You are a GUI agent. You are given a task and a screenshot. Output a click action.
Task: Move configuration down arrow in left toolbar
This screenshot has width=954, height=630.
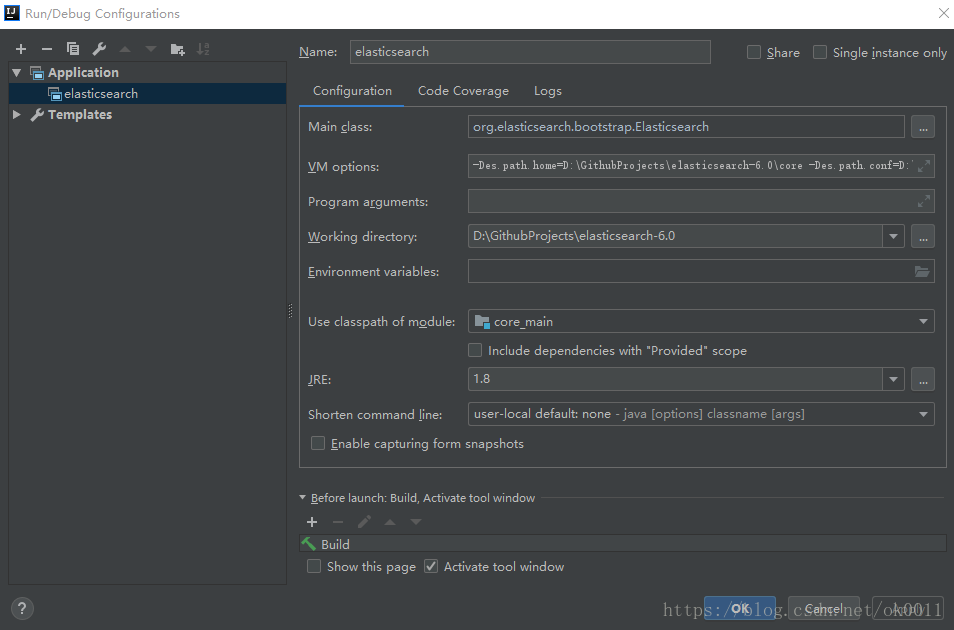tap(151, 49)
